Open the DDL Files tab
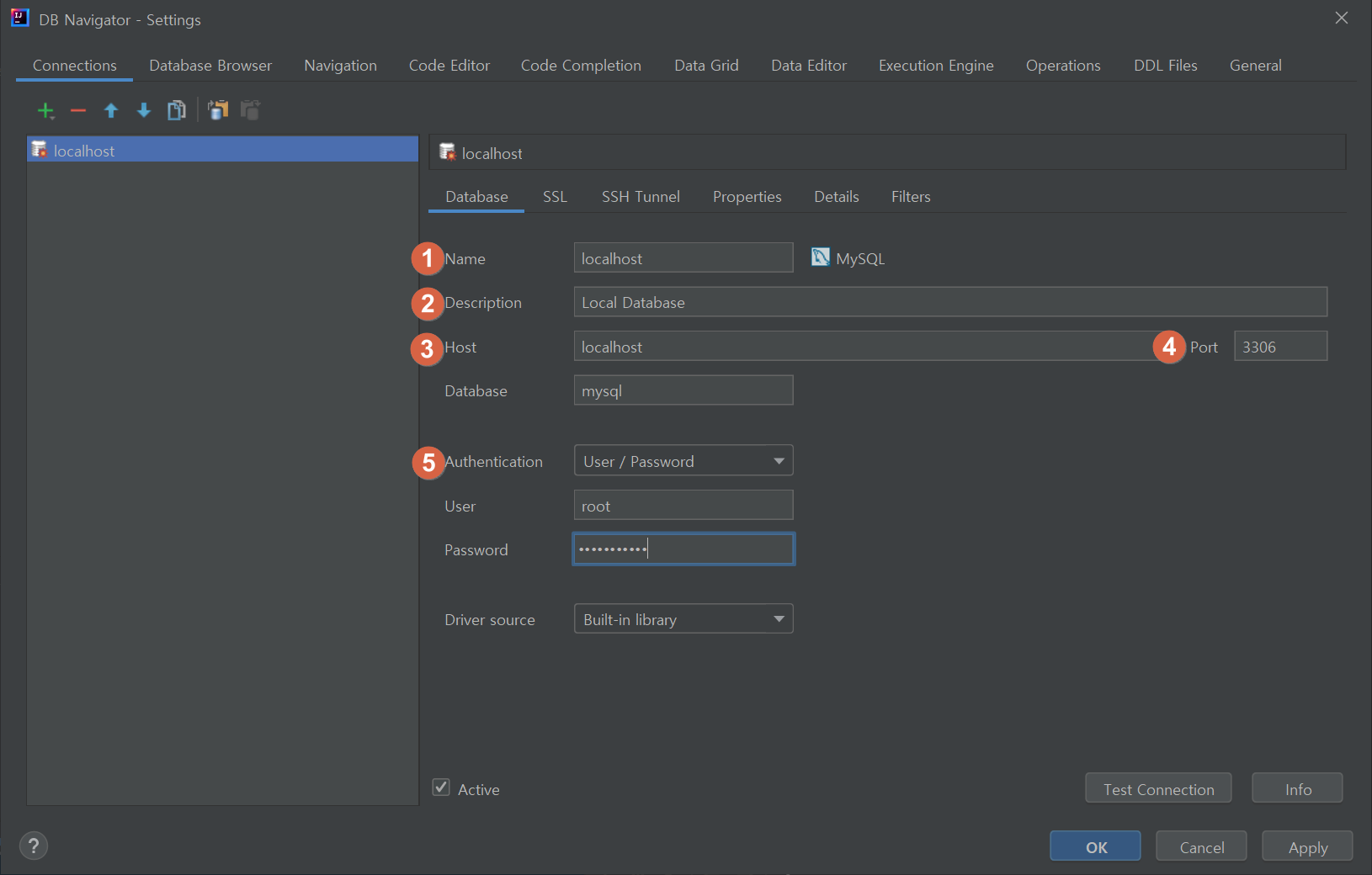Image resolution: width=1372 pixels, height=875 pixels. [x=1165, y=66]
